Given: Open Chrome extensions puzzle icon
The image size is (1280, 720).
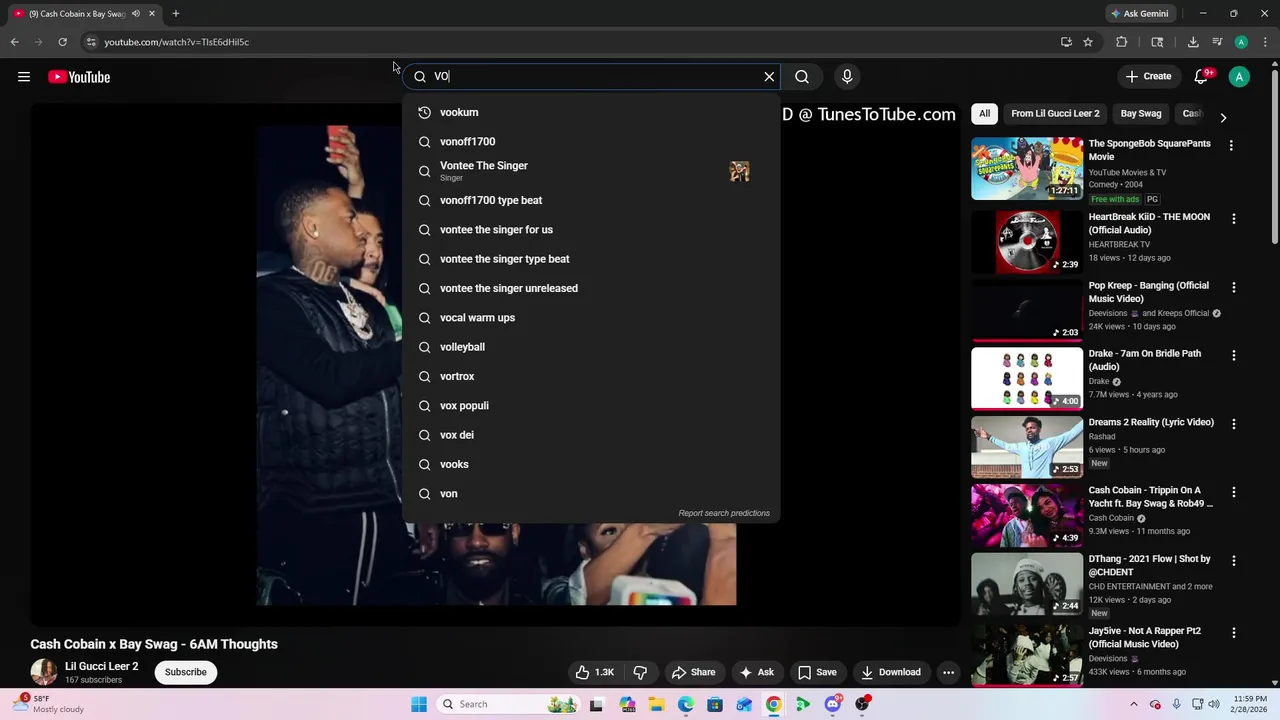Looking at the screenshot, I should point(1121,42).
